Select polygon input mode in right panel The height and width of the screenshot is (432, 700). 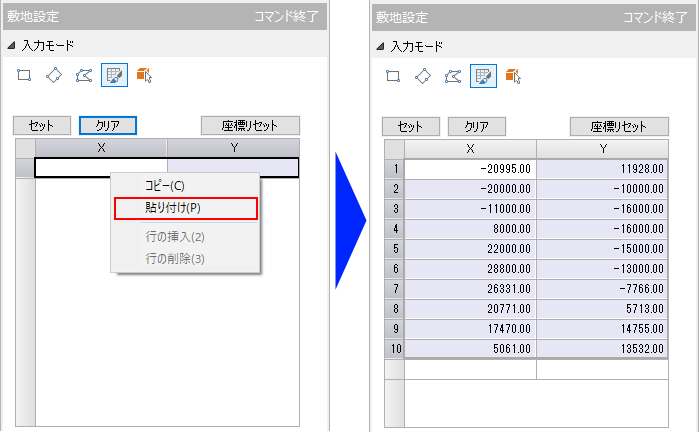tap(453, 75)
